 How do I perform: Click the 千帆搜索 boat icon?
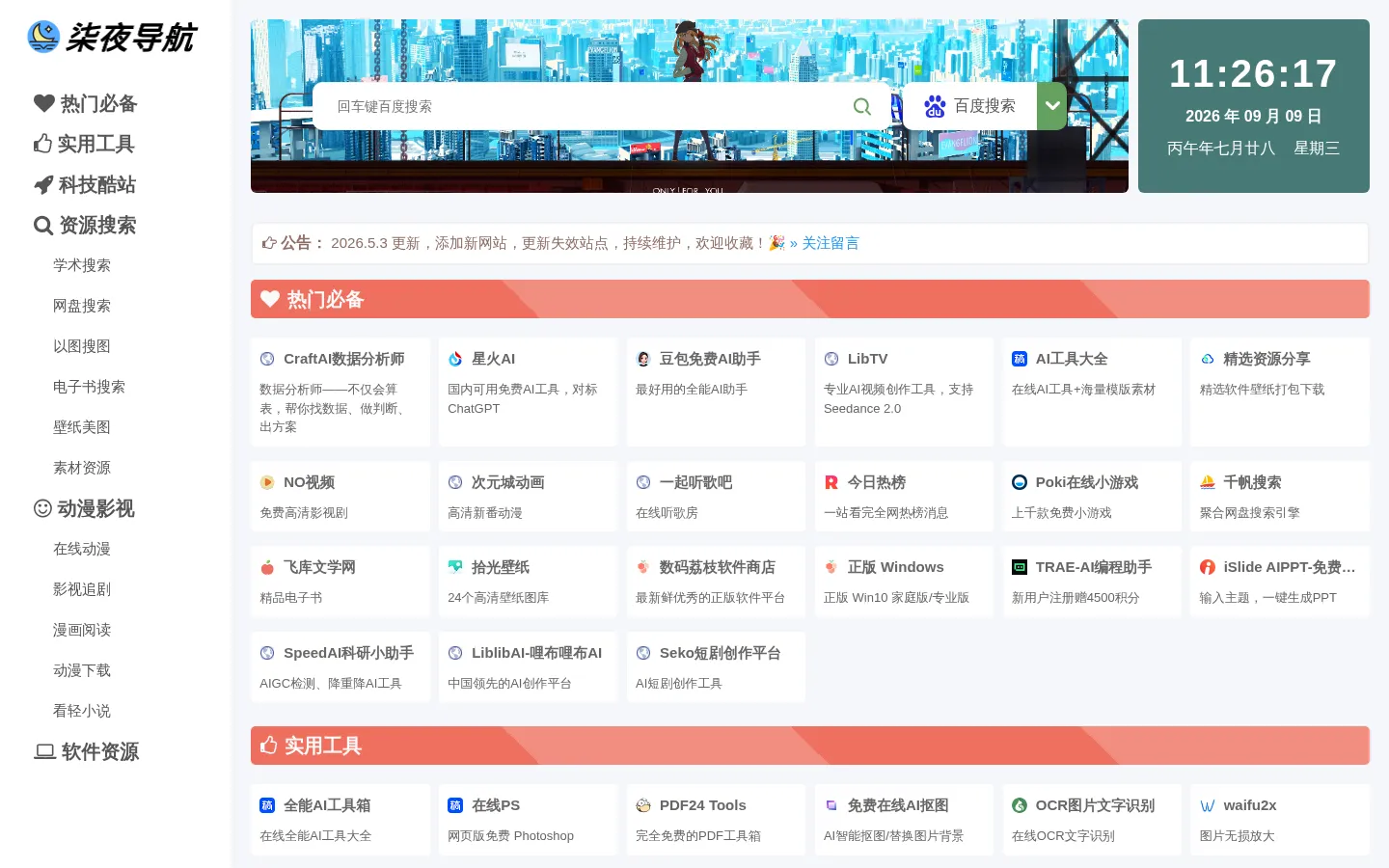1208,482
